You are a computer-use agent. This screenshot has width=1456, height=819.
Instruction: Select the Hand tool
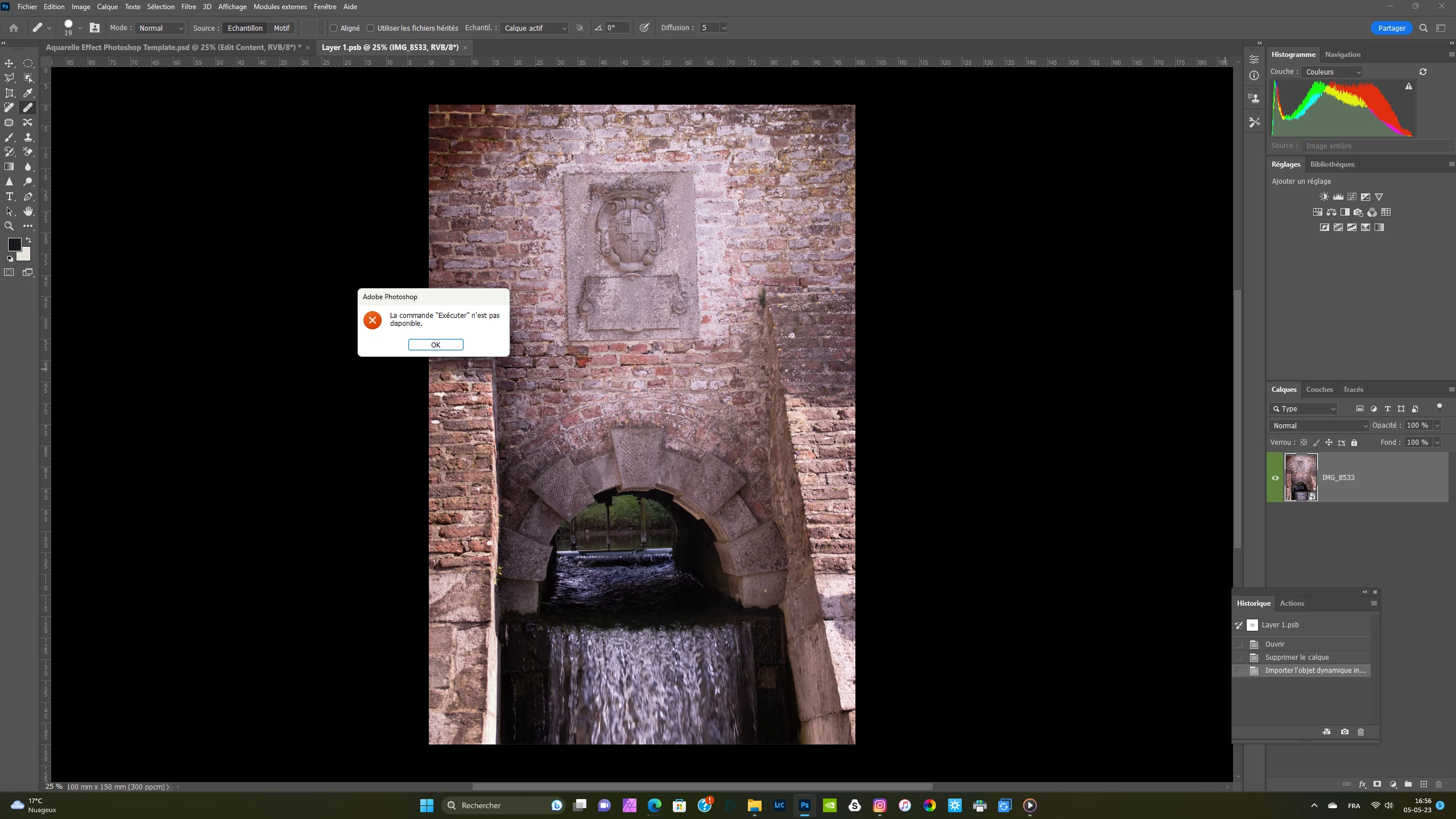[28, 211]
